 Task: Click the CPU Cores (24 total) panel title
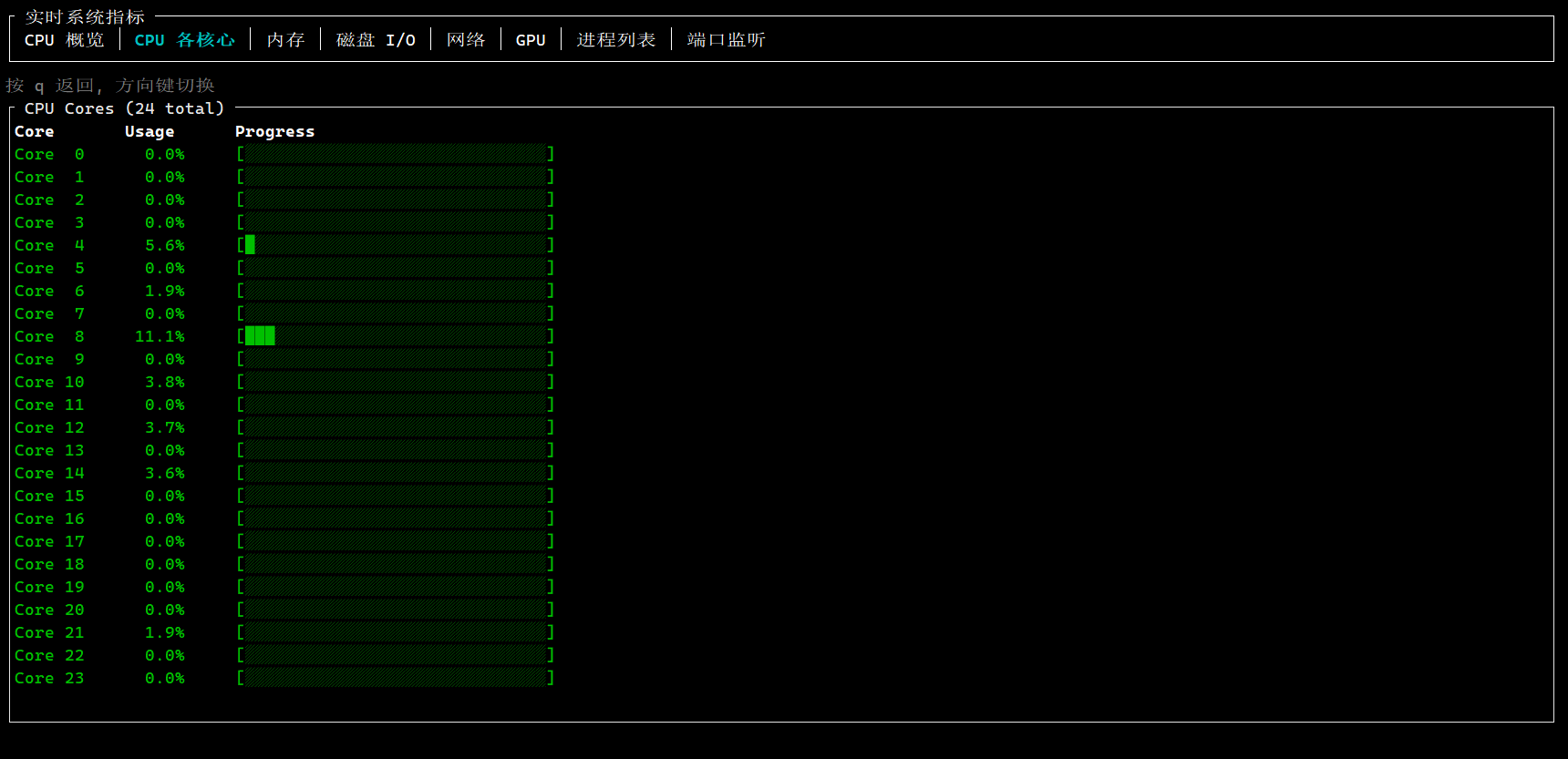pos(124,108)
